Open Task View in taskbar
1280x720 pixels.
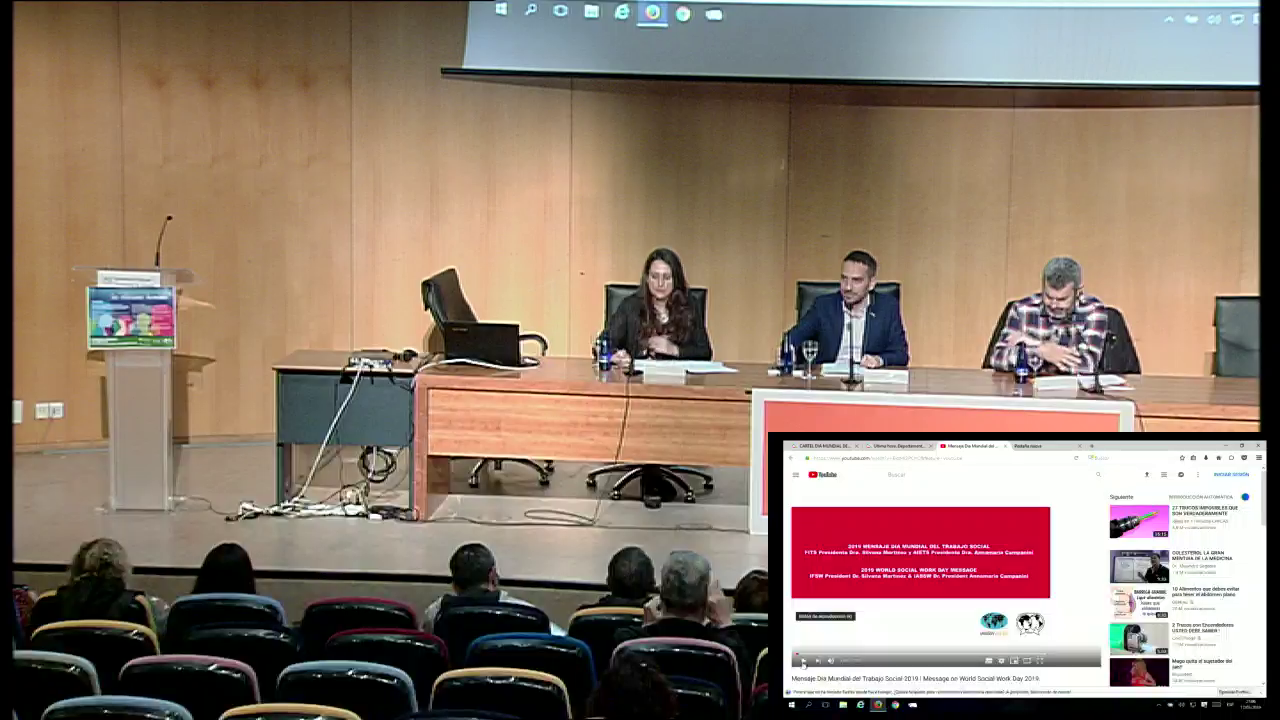[825, 705]
